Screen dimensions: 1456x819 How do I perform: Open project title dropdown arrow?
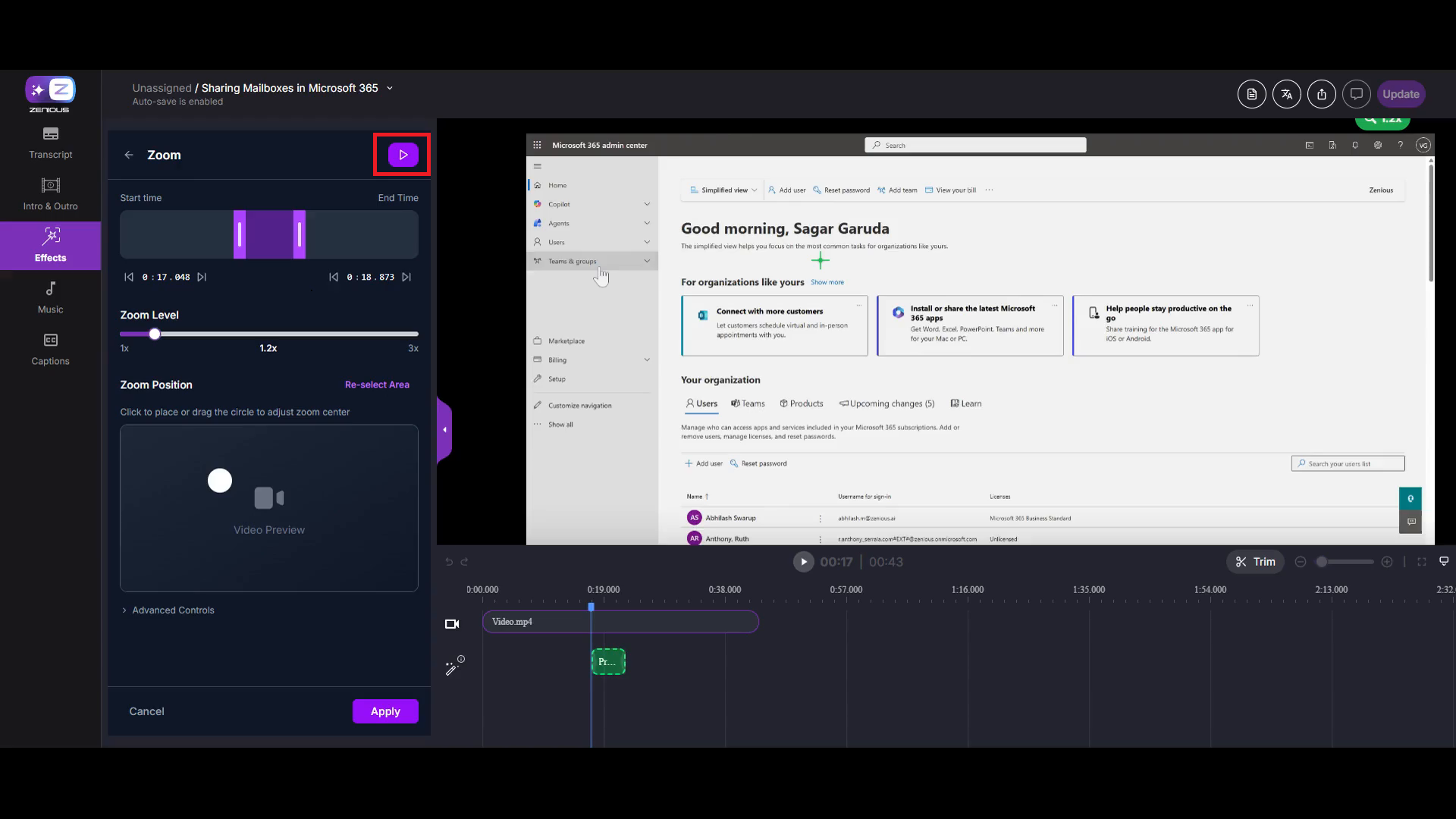pos(390,88)
